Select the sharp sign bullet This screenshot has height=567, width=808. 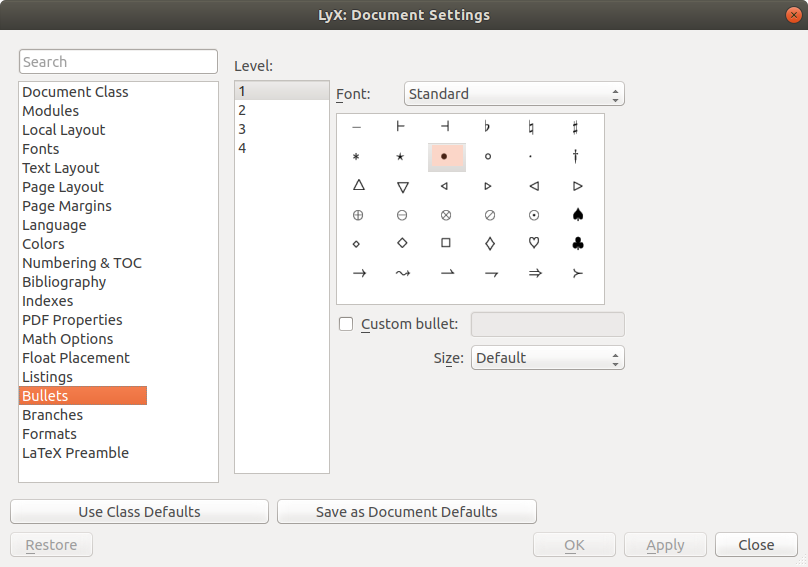pyautogui.click(x=577, y=127)
